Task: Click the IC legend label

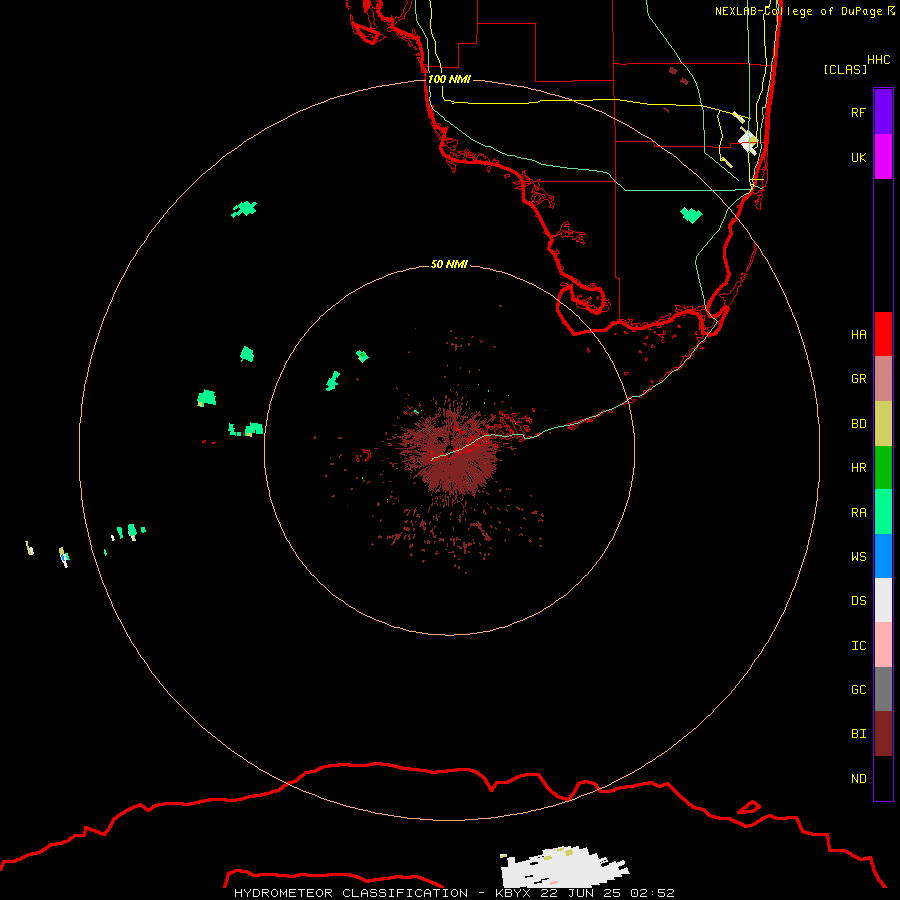Action: [858, 646]
